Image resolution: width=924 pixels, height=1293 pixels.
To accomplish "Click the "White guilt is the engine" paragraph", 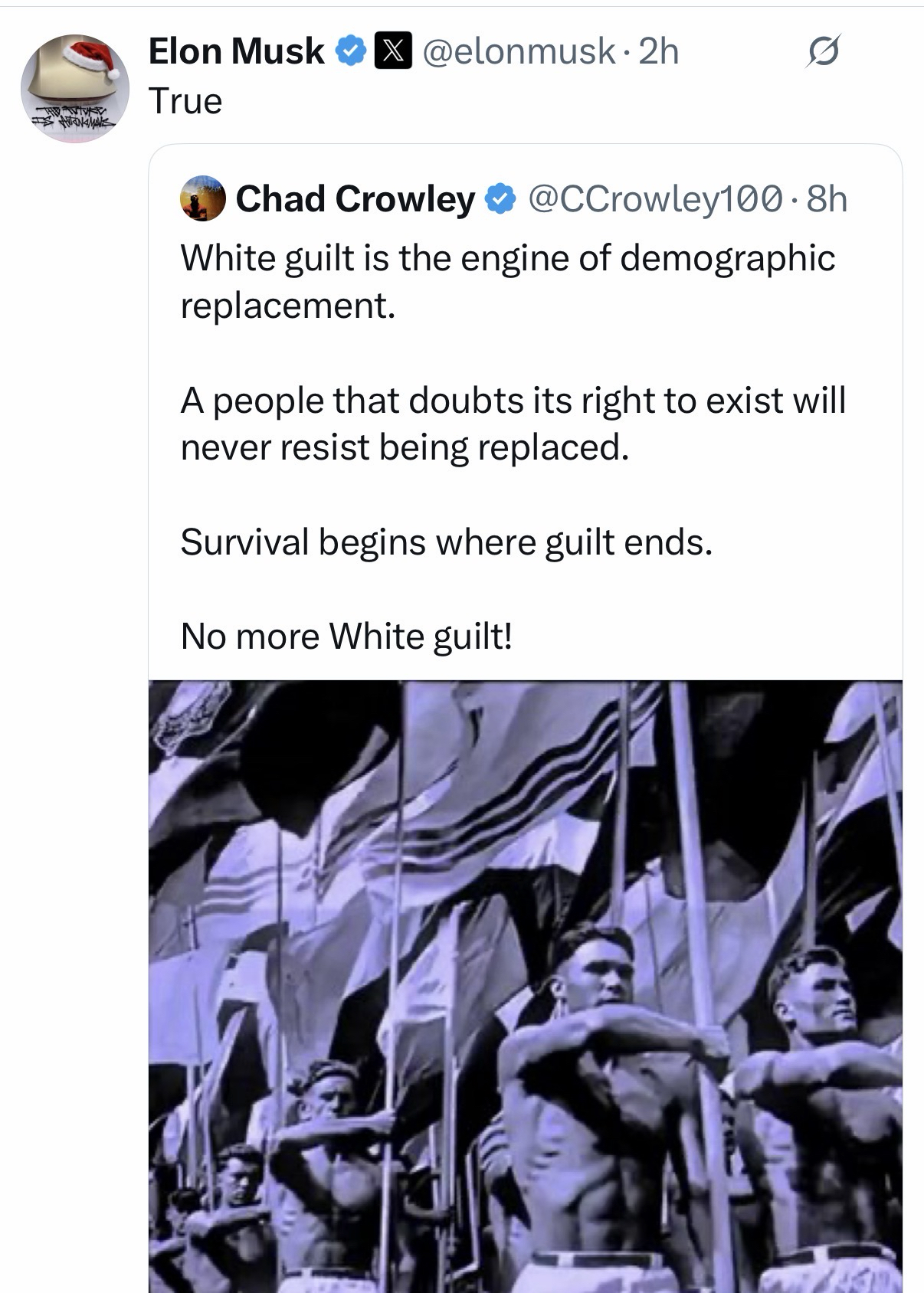I will tap(507, 281).
